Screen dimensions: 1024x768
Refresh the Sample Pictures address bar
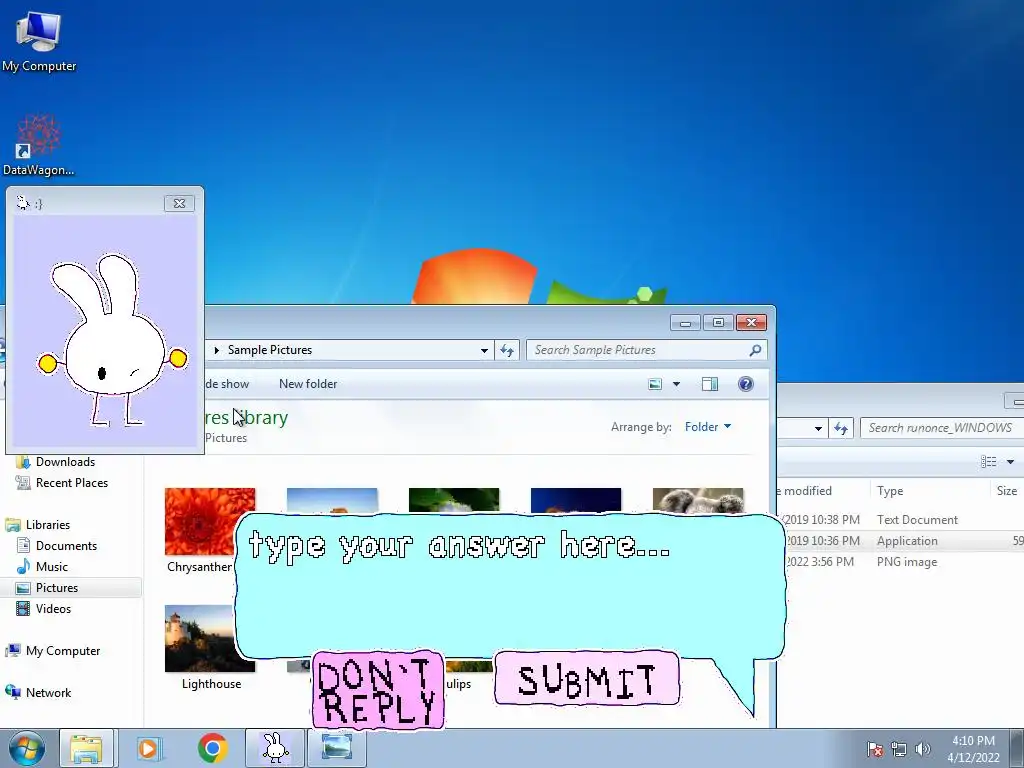(507, 350)
